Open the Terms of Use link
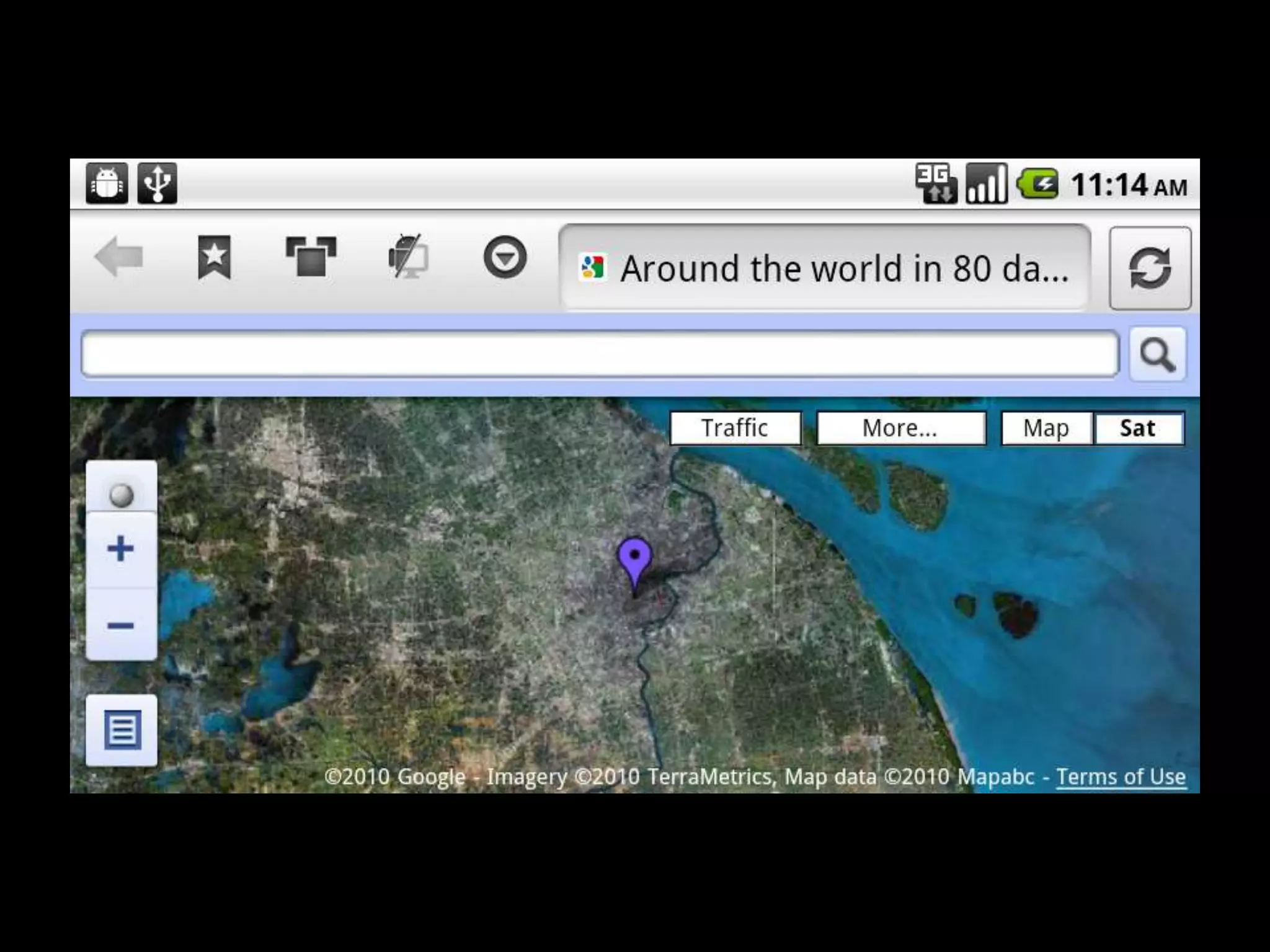Viewport: 1270px width, 952px height. click(x=1121, y=777)
